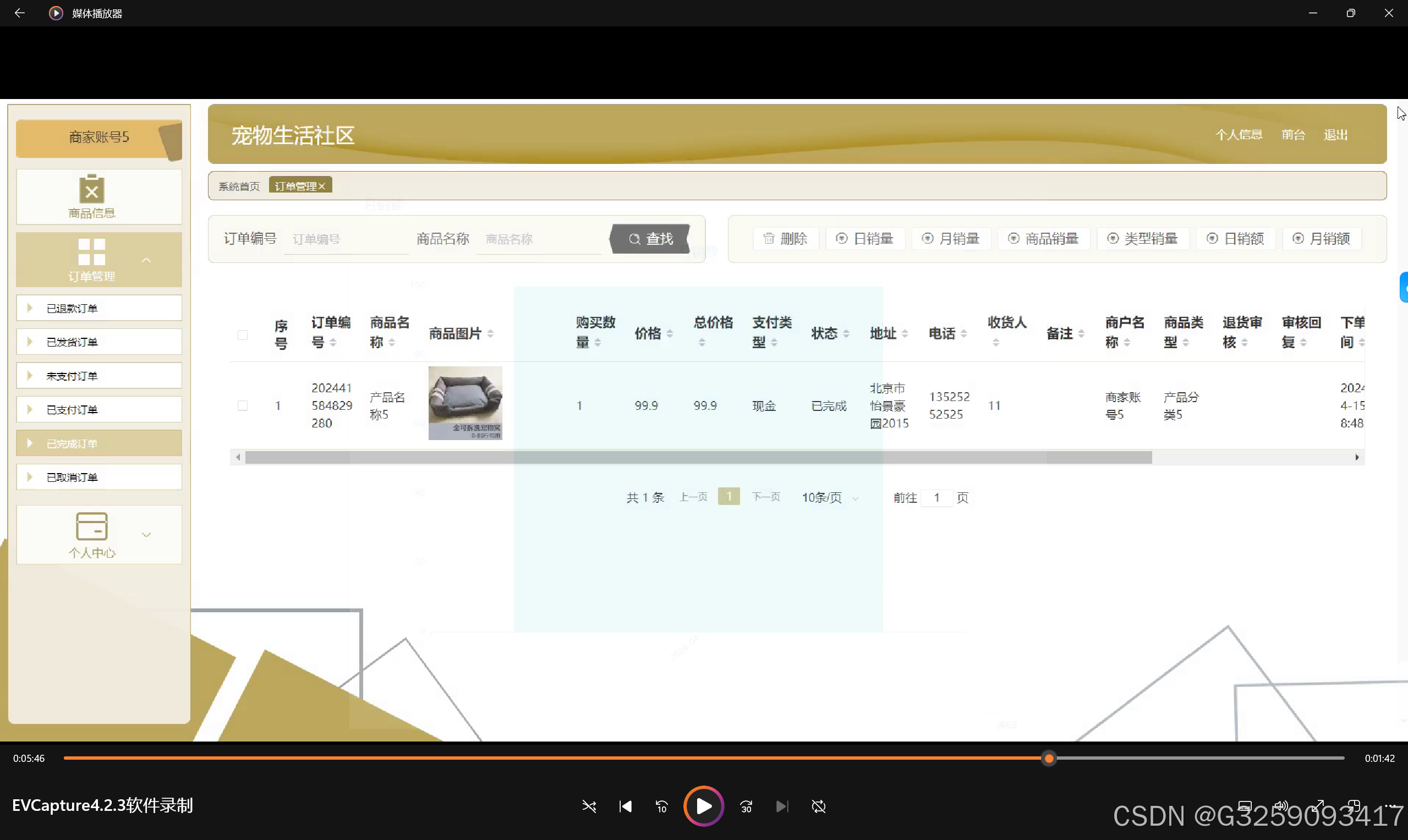Image resolution: width=1408 pixels, height=840 pixels.
Task: Go to 上一页 in pagination
Action: [693, 497]
